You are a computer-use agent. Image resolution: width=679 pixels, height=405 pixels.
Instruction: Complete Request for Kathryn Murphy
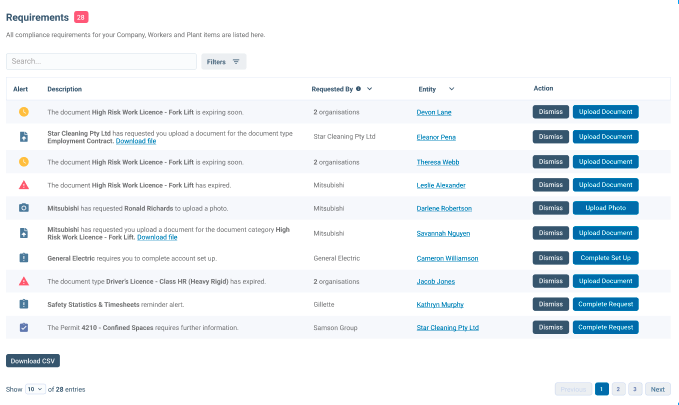605,304
